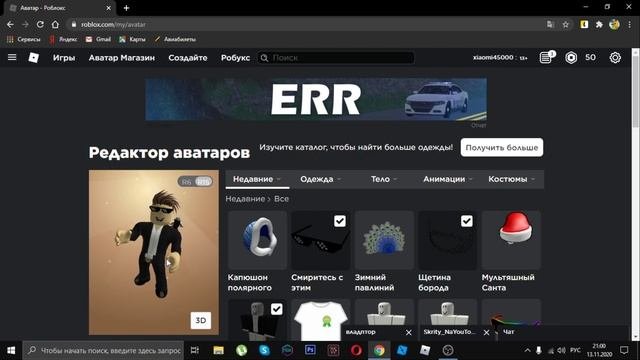Toggle the R6/R15 avatar type switch
This screenshot has width=640, height=360.
pos(195,182)
